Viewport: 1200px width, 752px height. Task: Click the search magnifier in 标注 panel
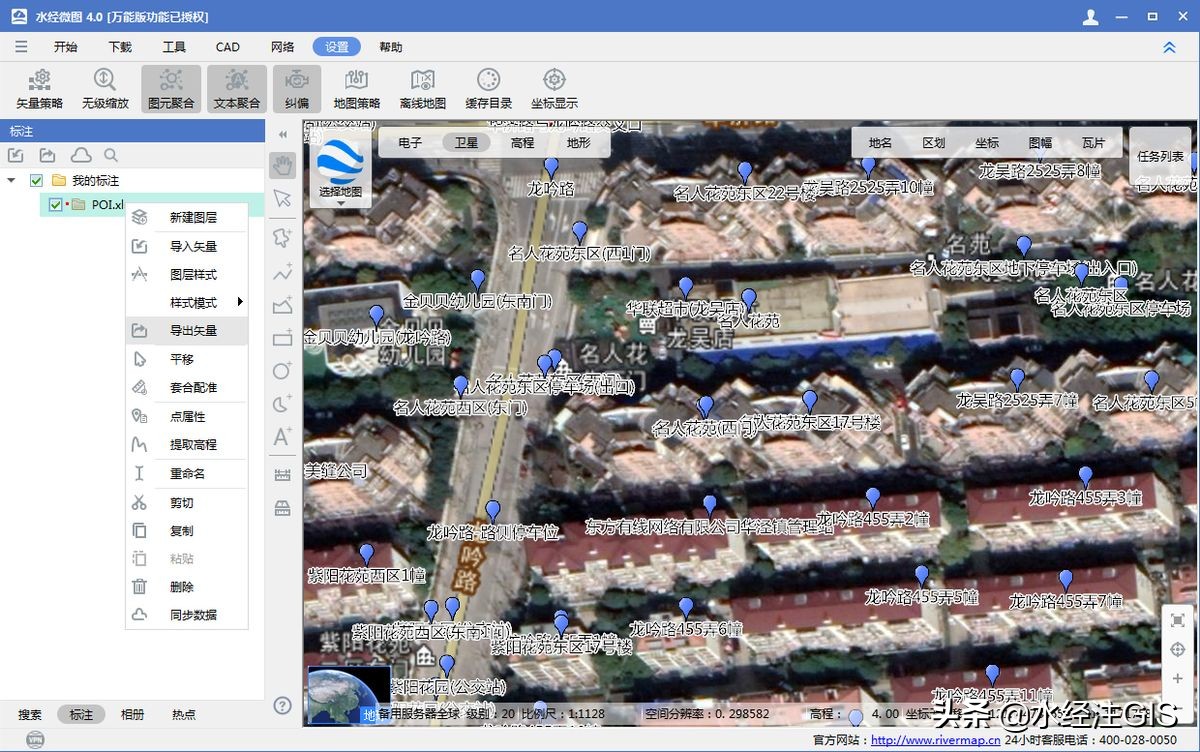pos(111,155)
